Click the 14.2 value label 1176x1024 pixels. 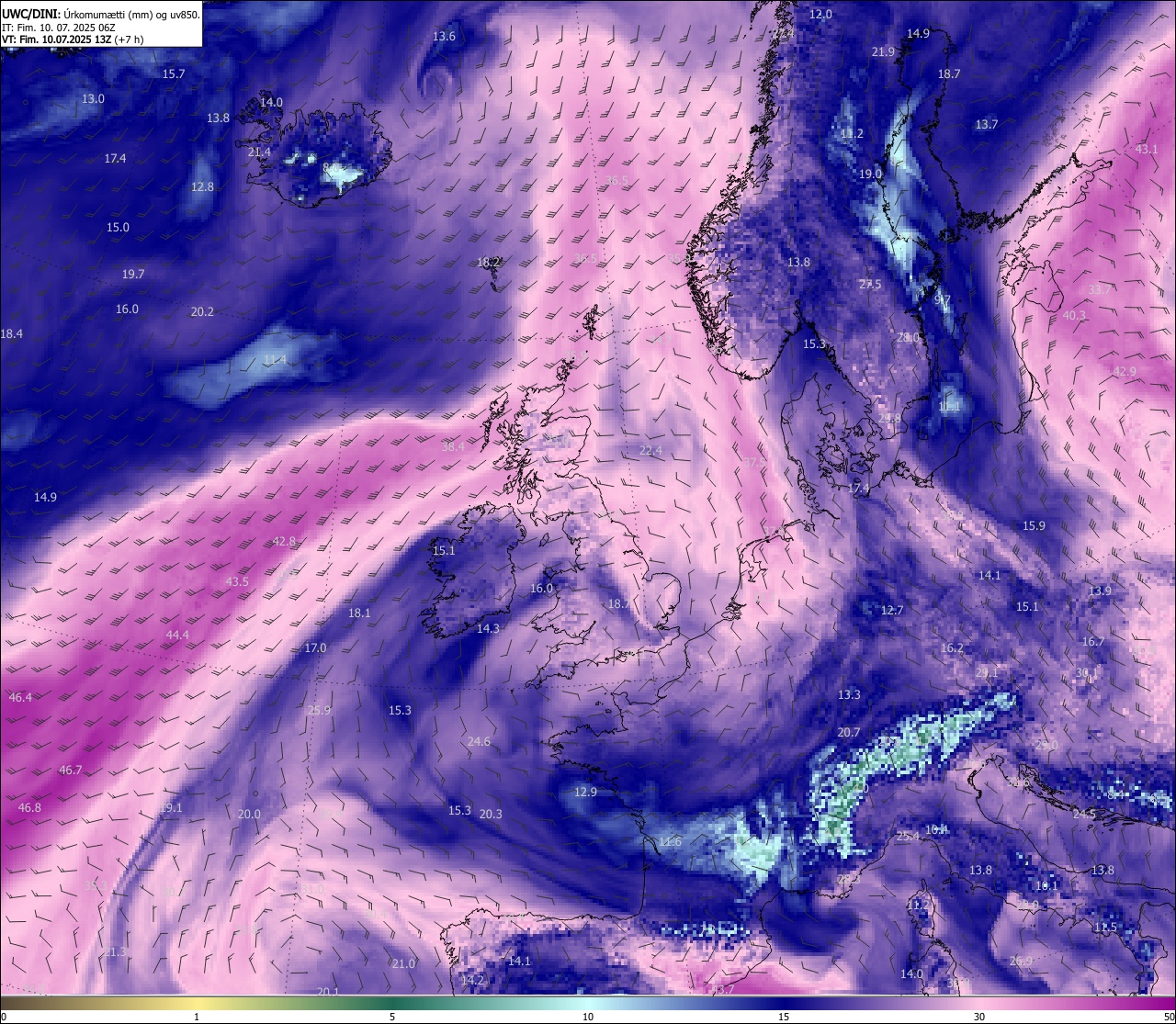tap(472, 980)
